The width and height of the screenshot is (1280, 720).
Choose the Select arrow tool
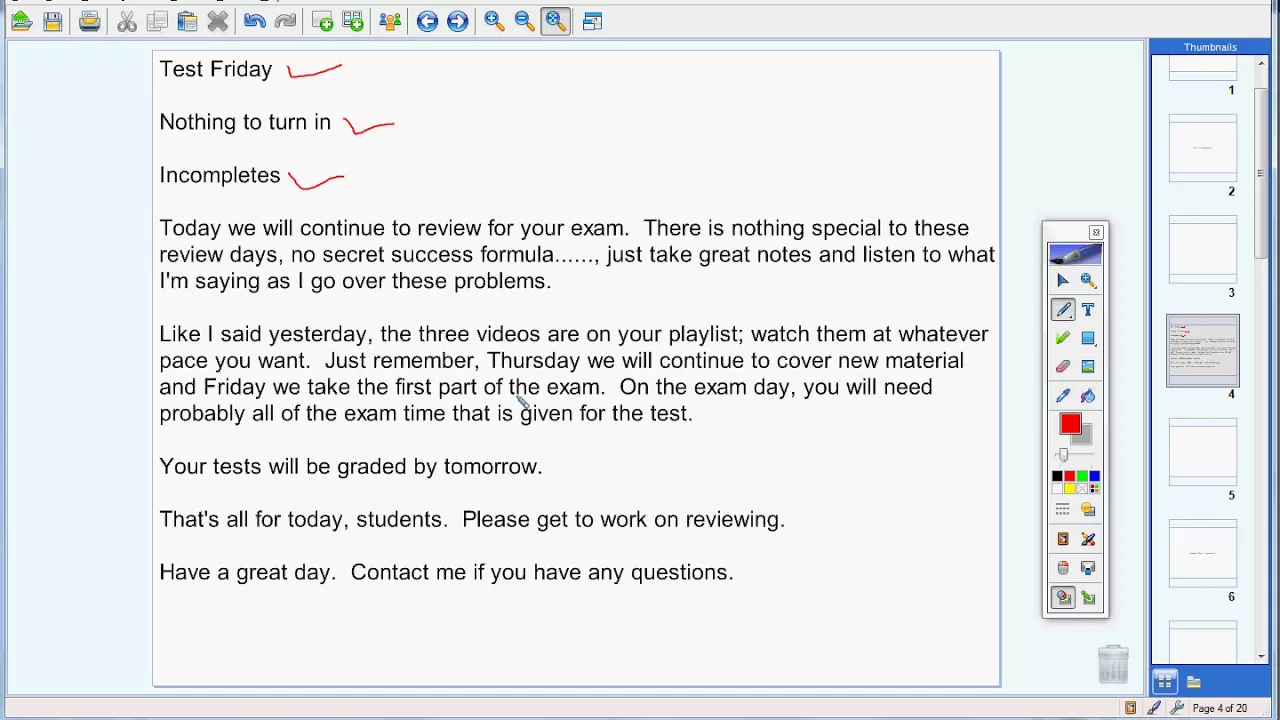point(1062,281)
